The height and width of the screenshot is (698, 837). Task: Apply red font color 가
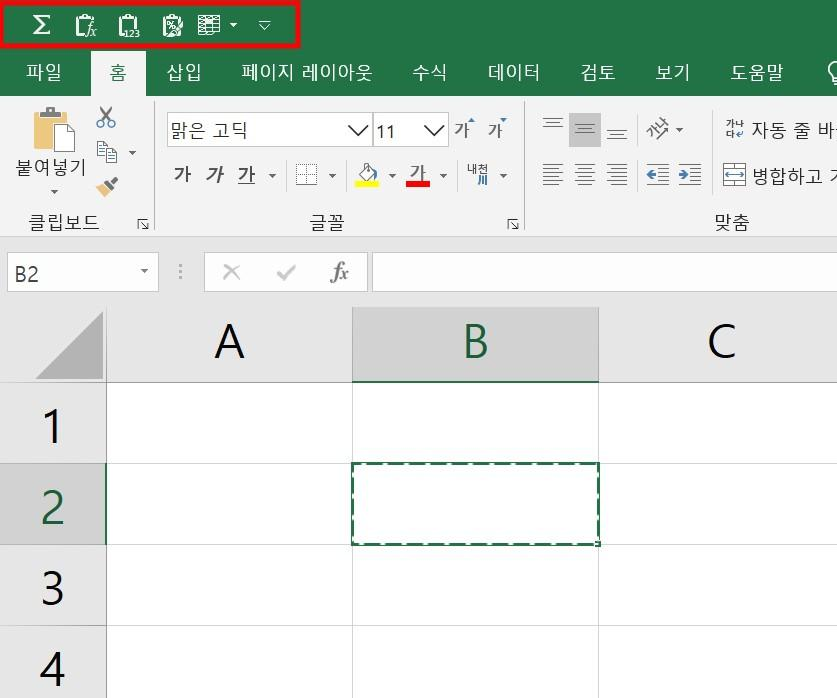coord(417,175)
